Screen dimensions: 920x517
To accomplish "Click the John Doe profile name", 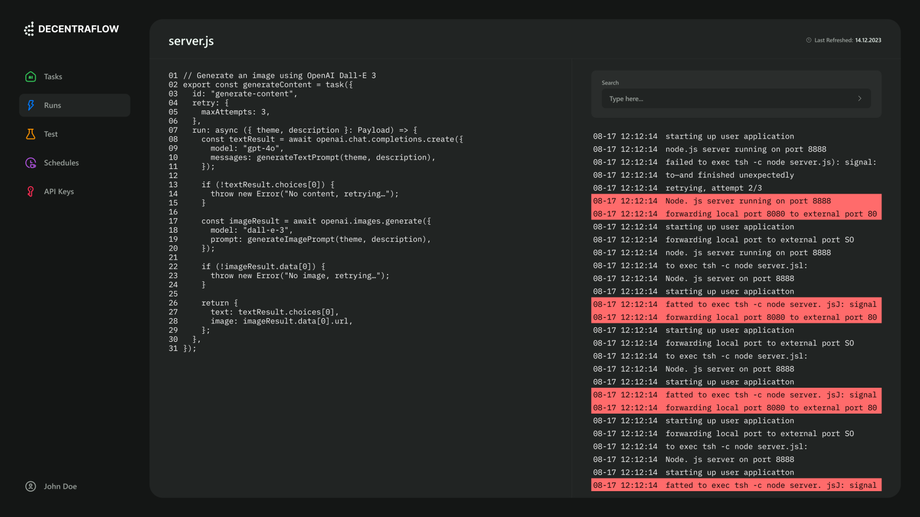I will click(60, 487).
